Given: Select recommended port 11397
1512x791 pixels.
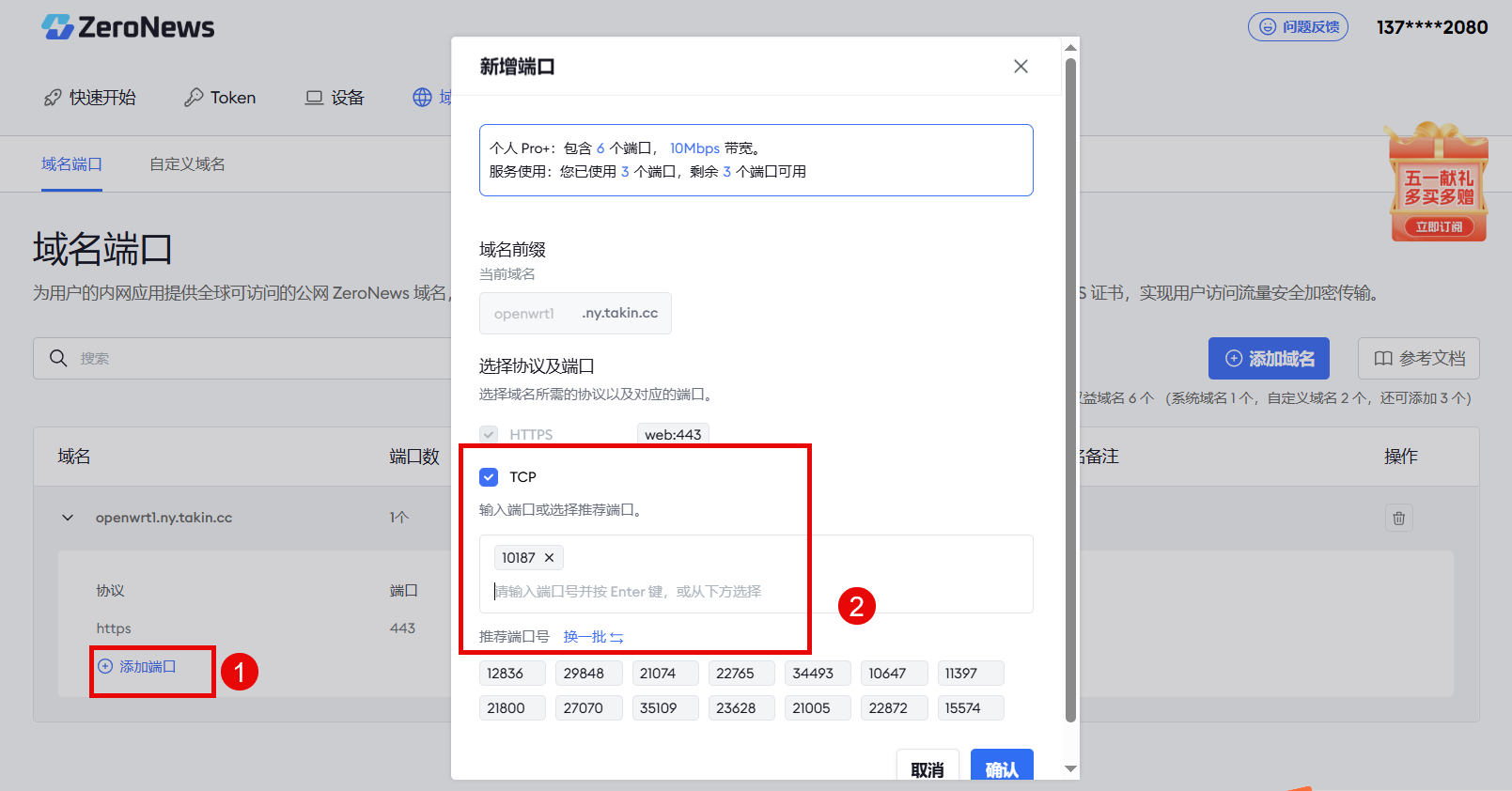Looking at the screenshot, I should point(971,674).
